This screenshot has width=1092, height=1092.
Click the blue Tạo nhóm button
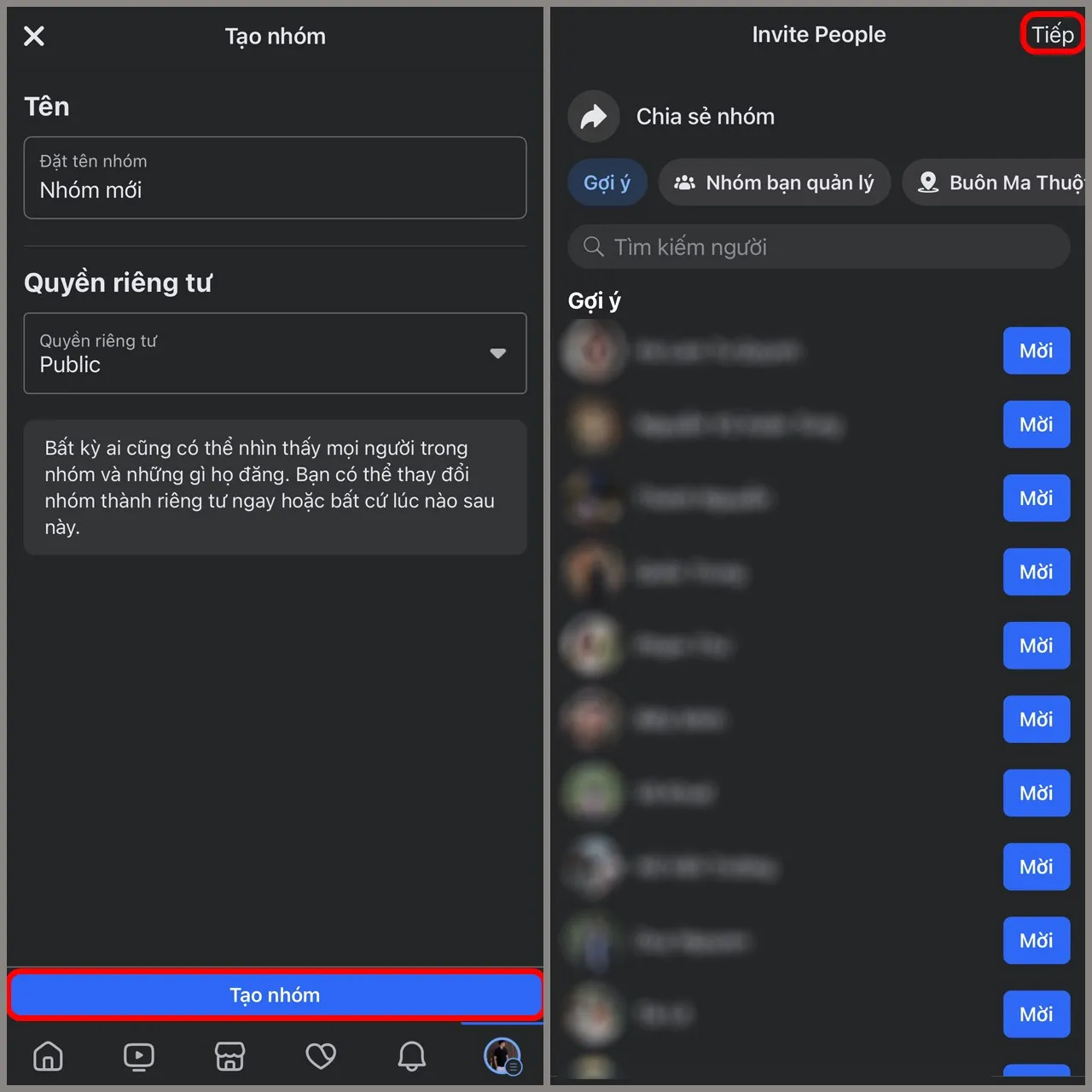click(x=275, y=995)
